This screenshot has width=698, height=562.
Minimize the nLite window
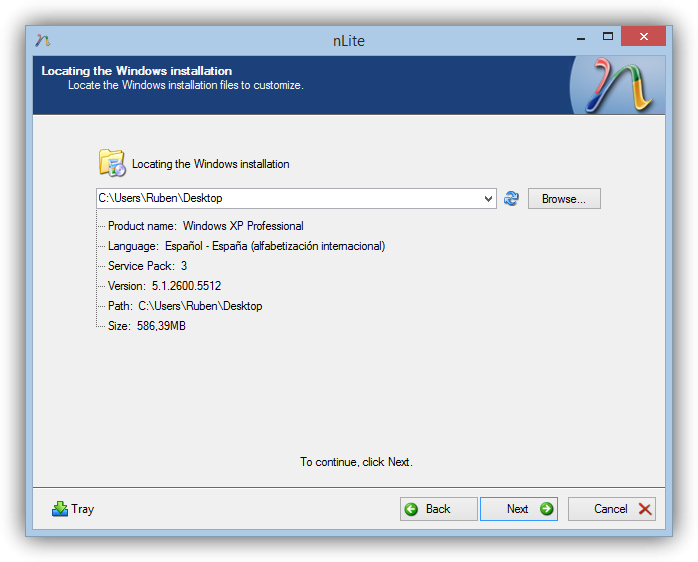point(581,39)
